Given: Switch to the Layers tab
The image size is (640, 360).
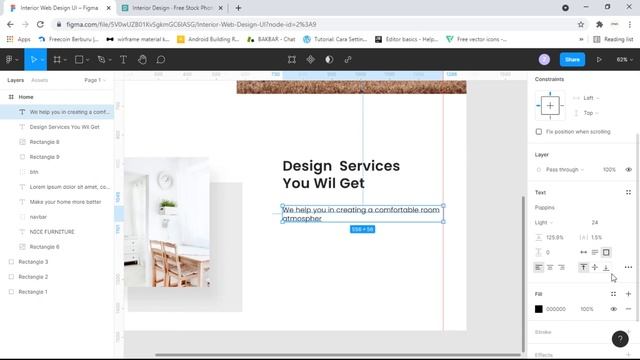Looking at the screenshot, I should click(x=16, y=80).
